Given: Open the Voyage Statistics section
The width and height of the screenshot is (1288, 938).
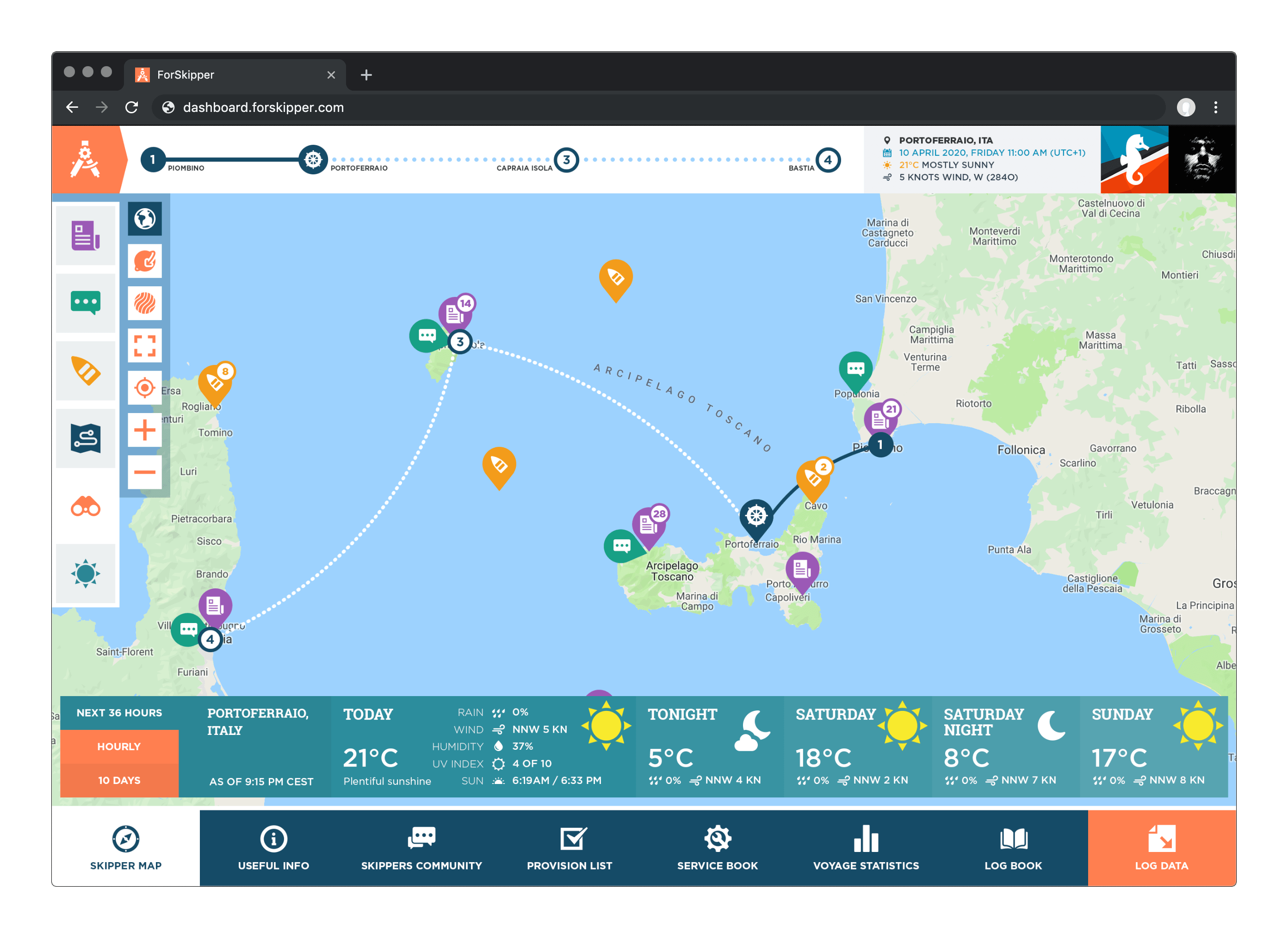Looking at the screenshot, I should click(866, 848).
